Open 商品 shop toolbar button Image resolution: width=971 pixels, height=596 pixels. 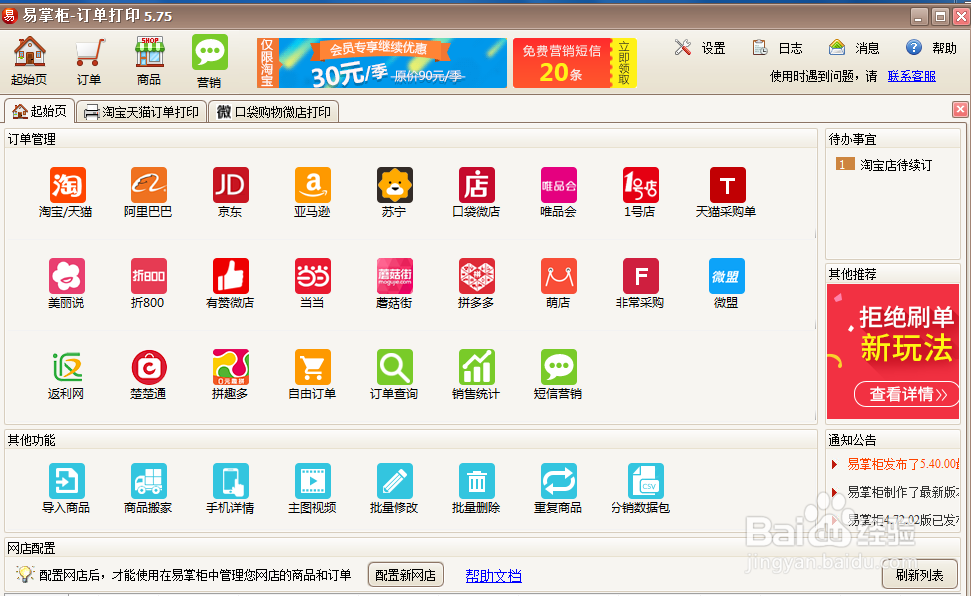click(x=149, y=61)
